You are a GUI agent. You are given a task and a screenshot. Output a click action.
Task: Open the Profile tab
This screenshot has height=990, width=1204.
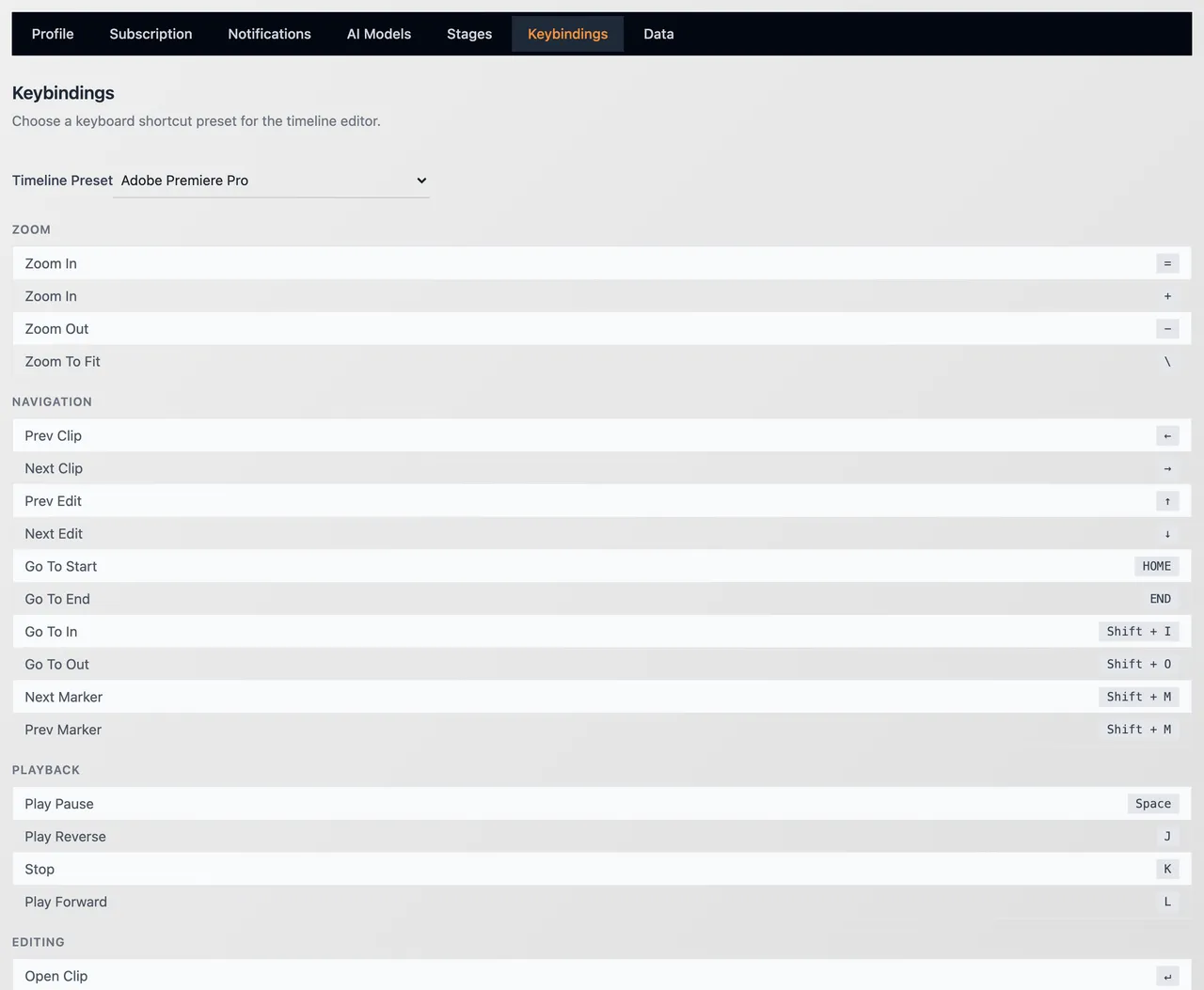pos(53,34)
